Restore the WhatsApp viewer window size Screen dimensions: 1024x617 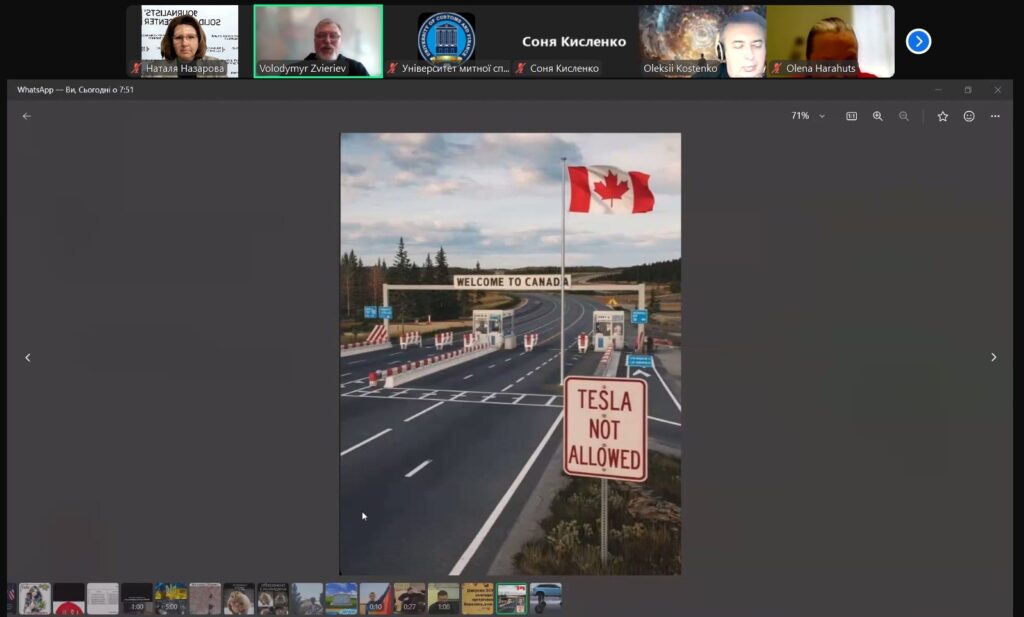968,90
